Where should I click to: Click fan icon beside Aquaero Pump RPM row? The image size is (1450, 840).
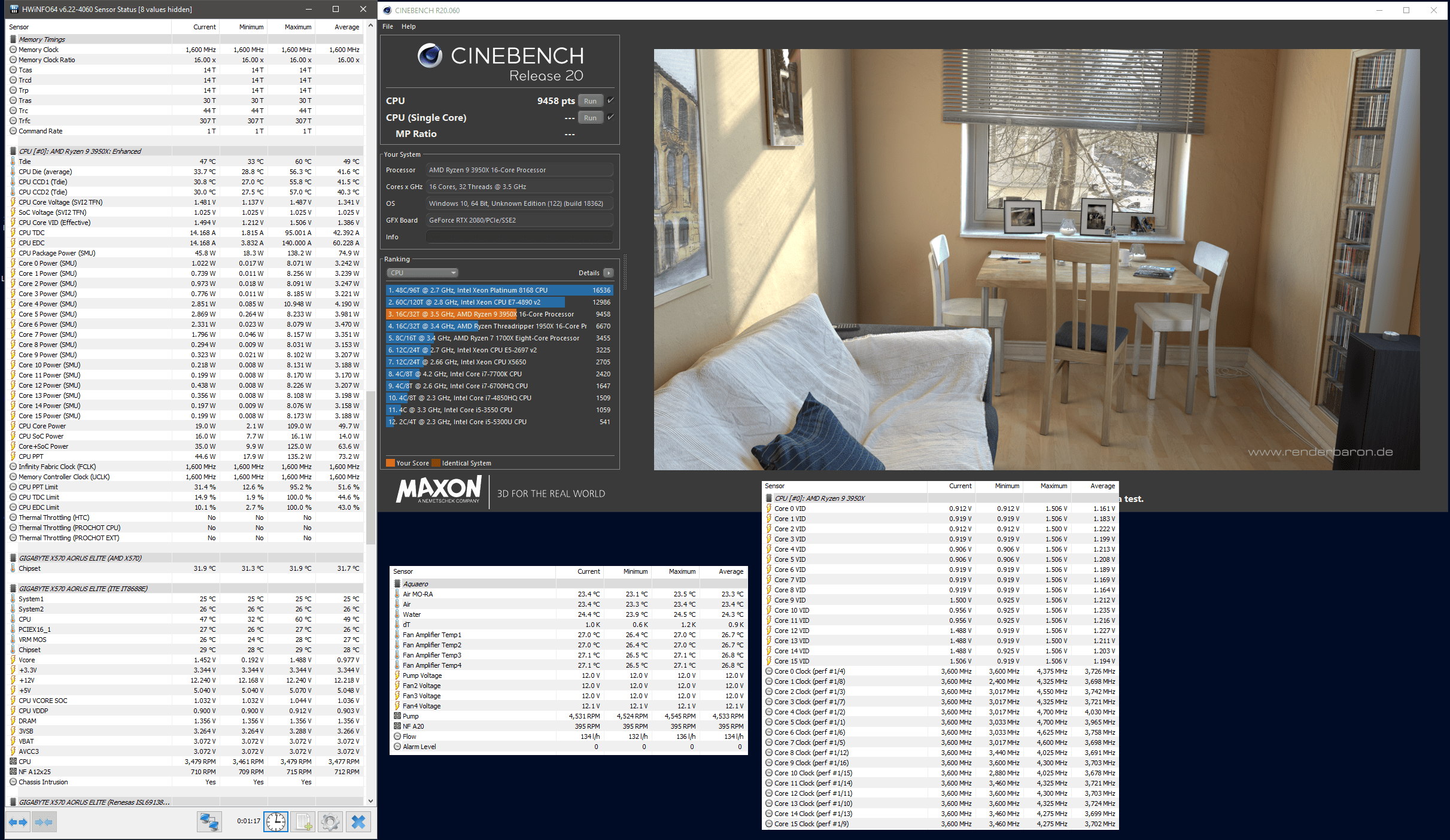click(x=397, y=716)
